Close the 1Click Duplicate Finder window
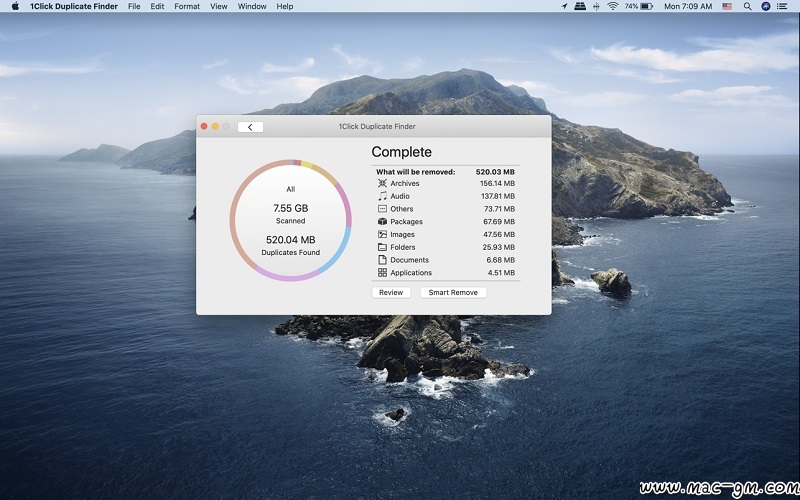Viewport: 800px width, 500px height. click(204, 127)
